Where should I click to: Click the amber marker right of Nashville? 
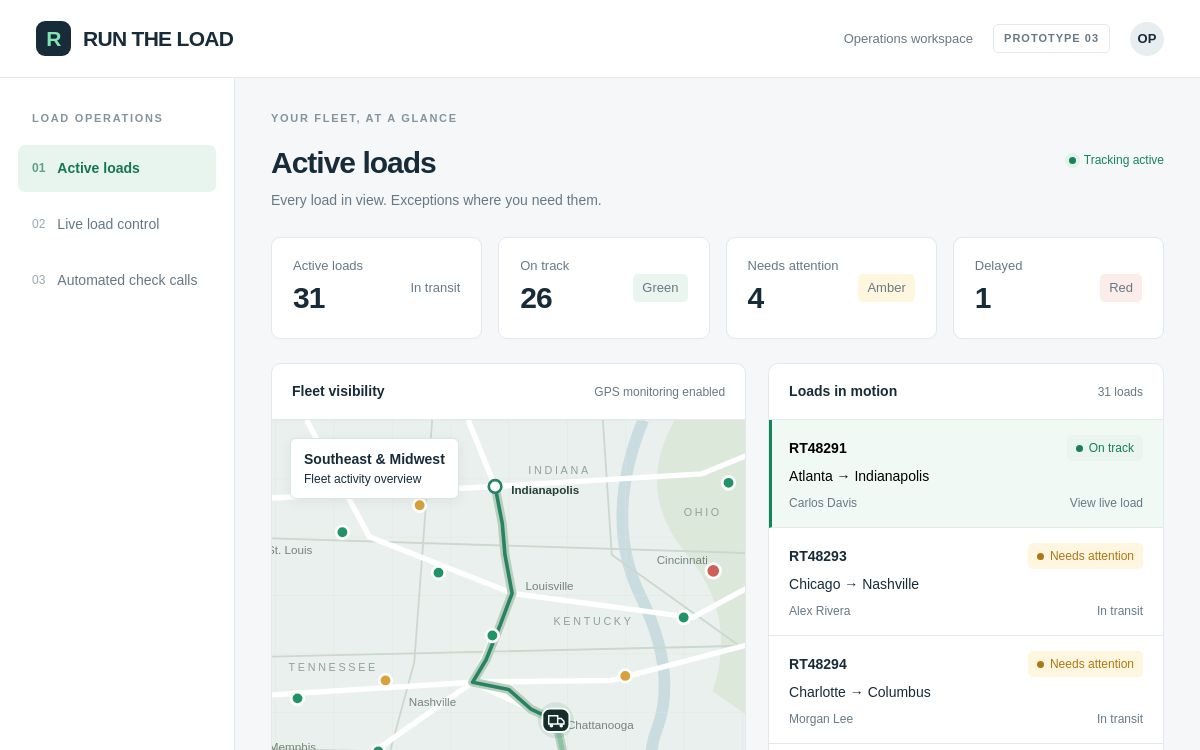tap(625, 676)
